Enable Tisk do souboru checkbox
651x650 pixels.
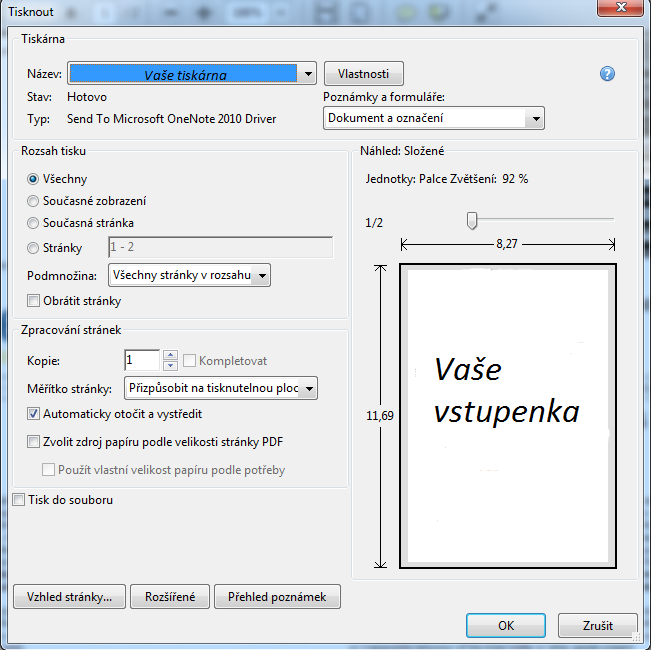tap(19, 499)
